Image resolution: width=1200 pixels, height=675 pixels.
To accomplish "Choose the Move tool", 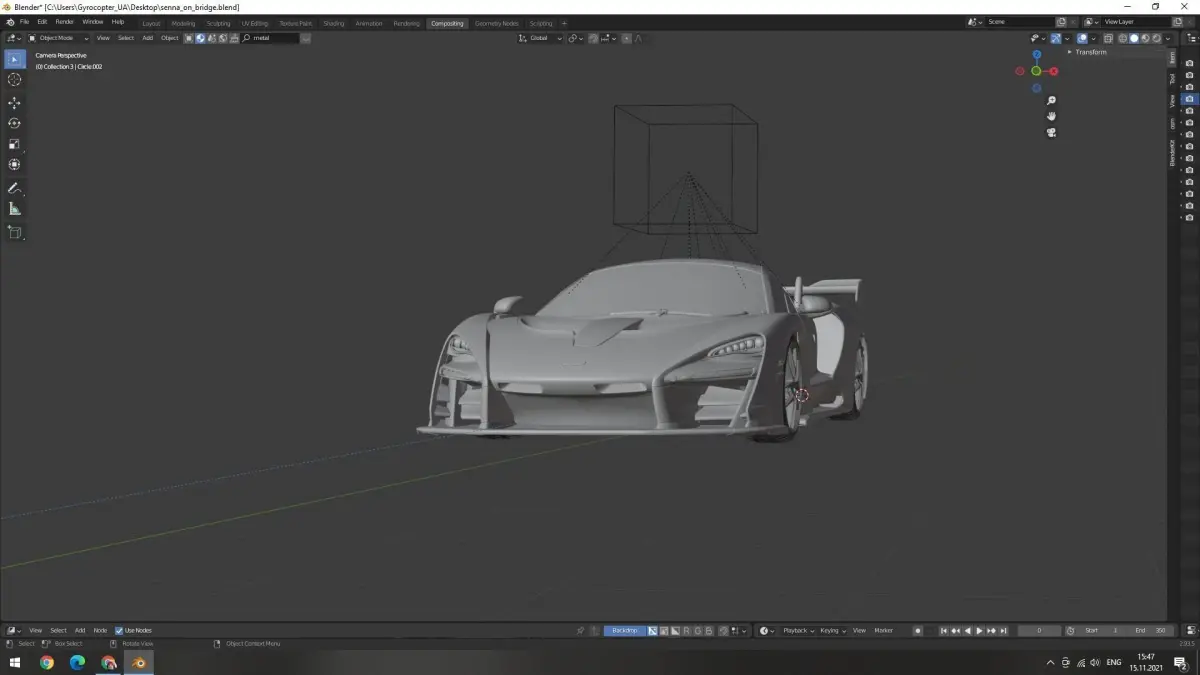I will click(14, 103).
